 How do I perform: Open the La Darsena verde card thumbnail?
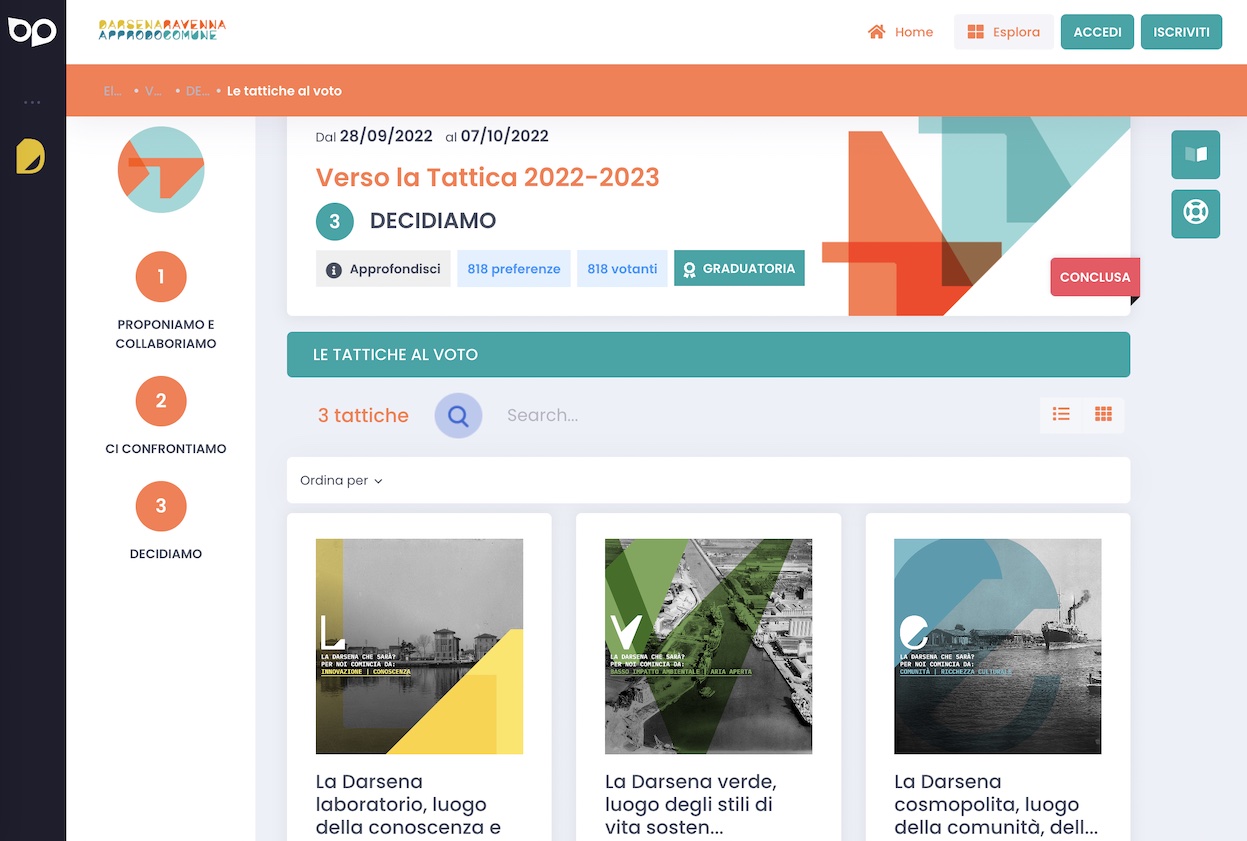708,646
